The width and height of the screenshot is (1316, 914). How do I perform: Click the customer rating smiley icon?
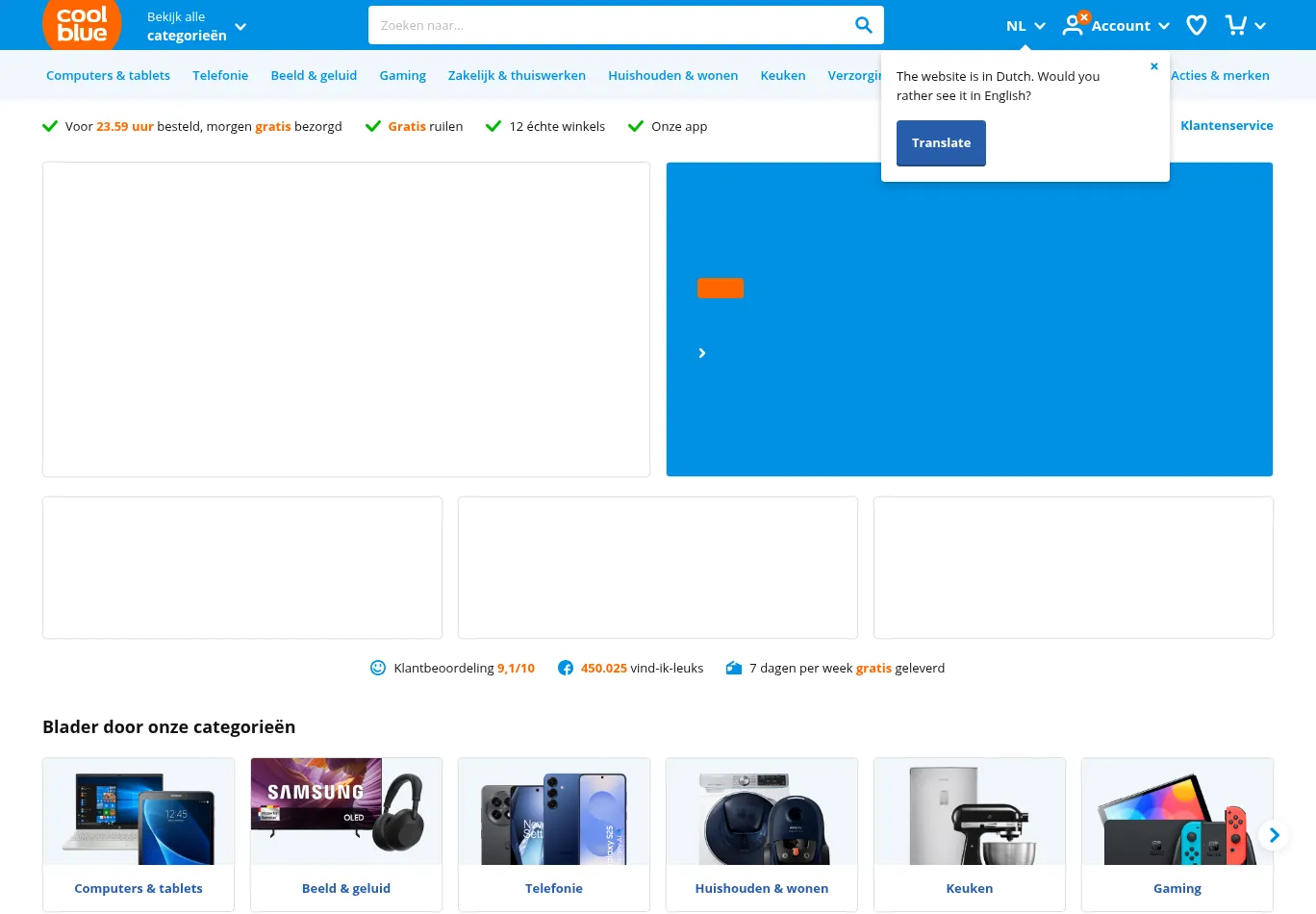point(378,668)
